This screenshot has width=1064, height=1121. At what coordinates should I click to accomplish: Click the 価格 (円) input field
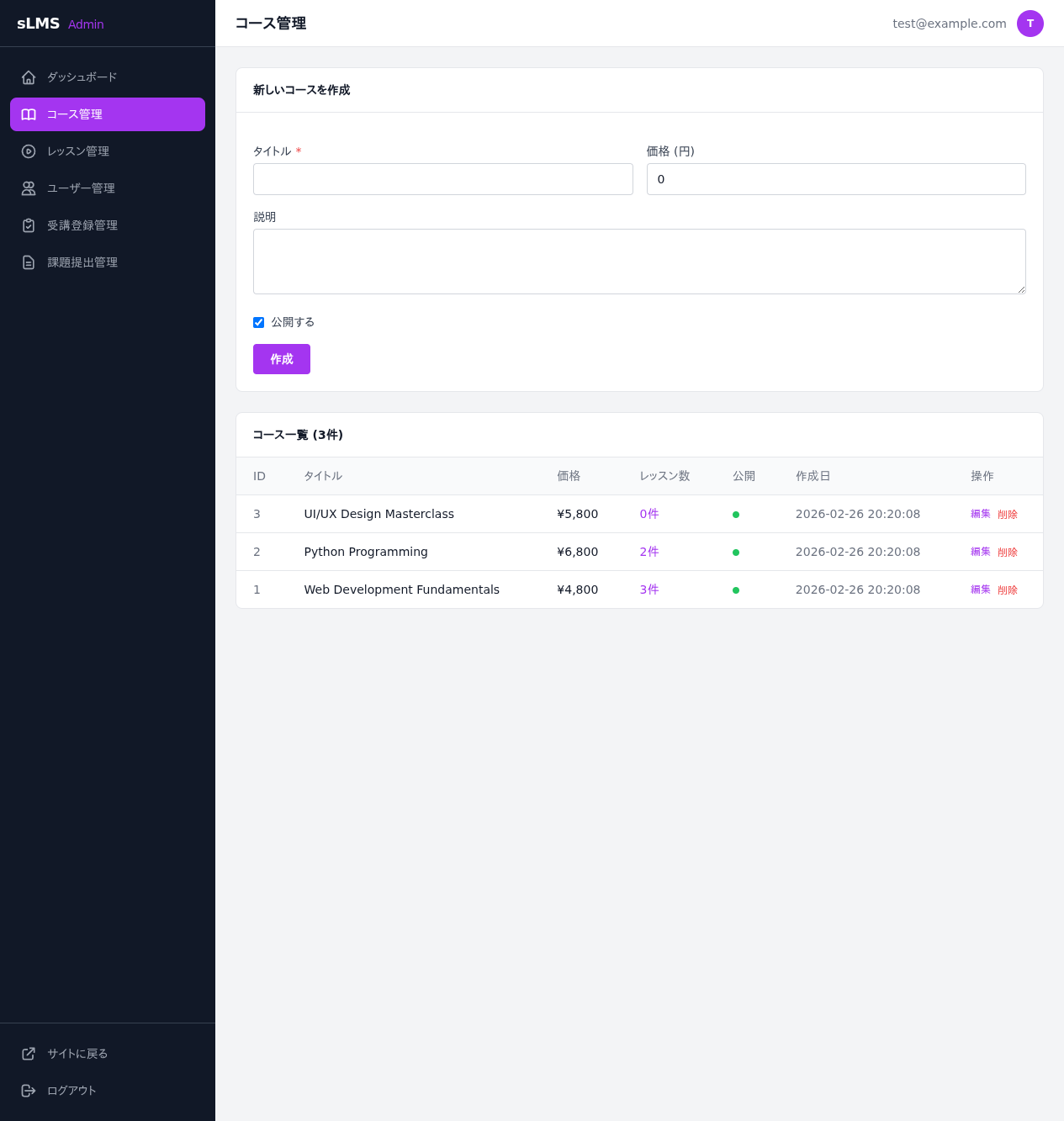click(835, 179)
